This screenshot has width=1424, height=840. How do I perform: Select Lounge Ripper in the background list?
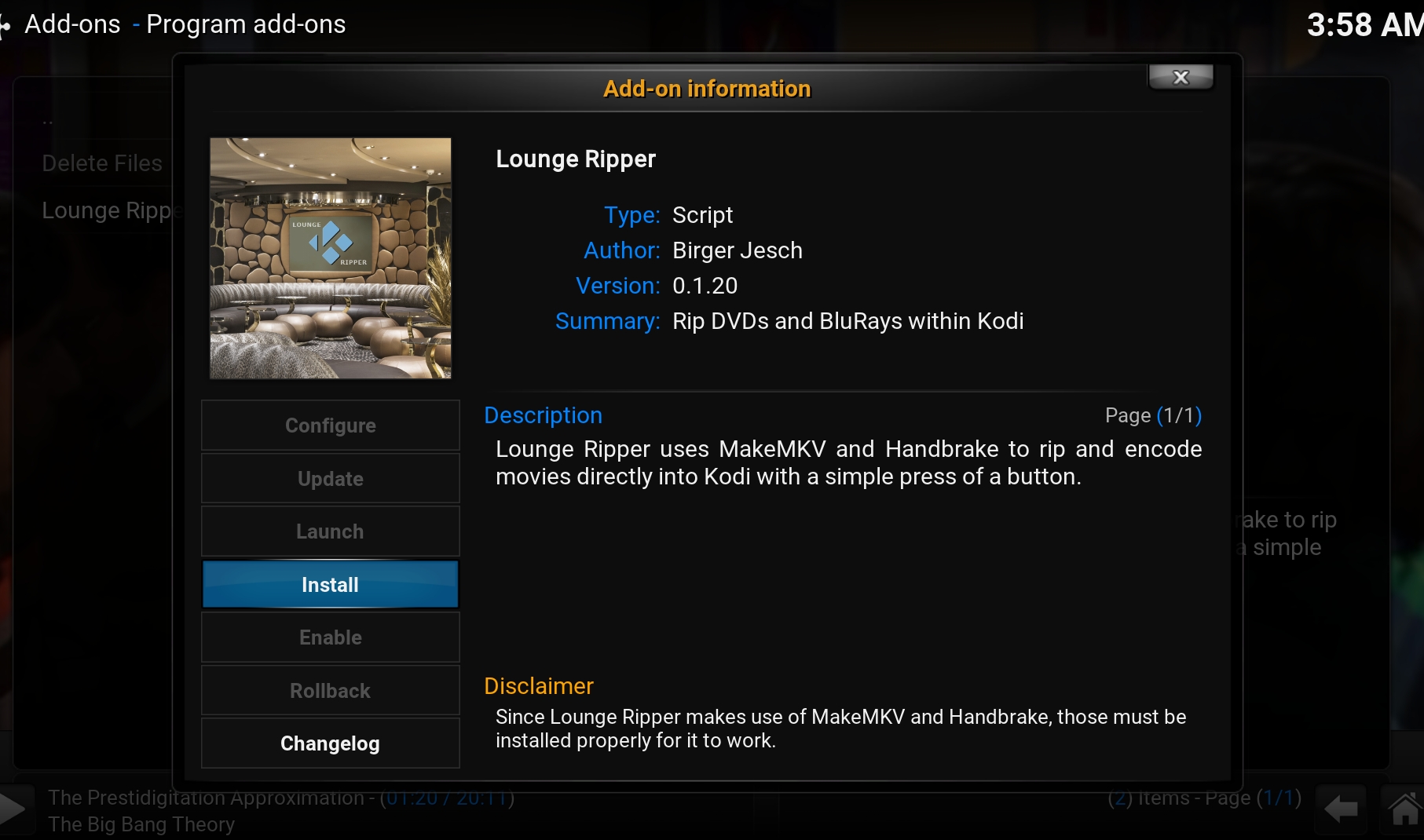tap(106, 210)
